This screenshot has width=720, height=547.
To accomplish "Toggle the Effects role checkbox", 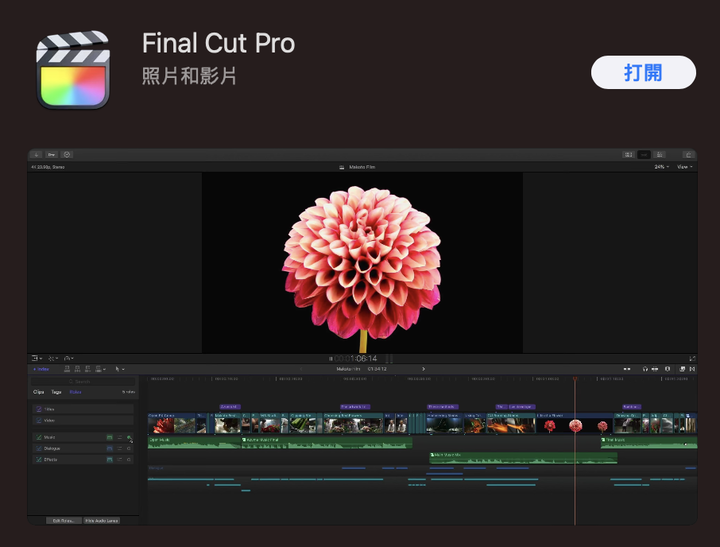I will [39, 459].
